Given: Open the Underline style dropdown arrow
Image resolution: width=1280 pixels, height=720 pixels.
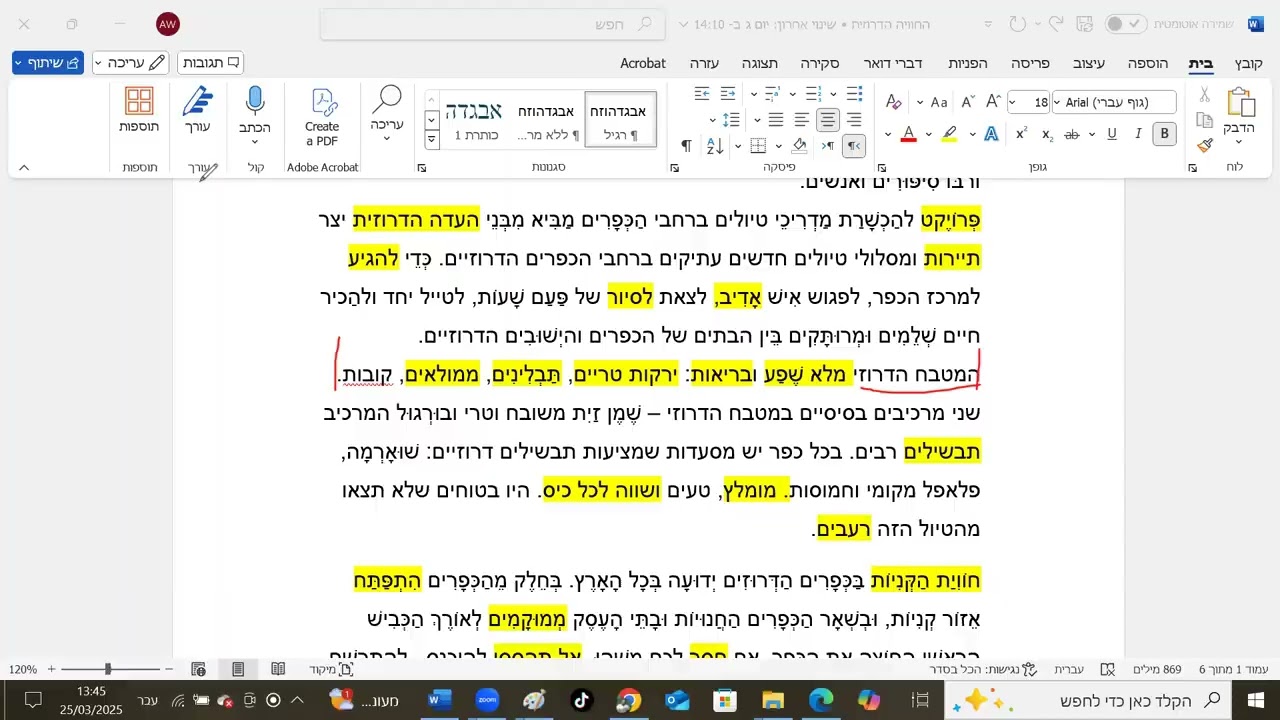Looking at the screenshot, I should coord(1094,134).
